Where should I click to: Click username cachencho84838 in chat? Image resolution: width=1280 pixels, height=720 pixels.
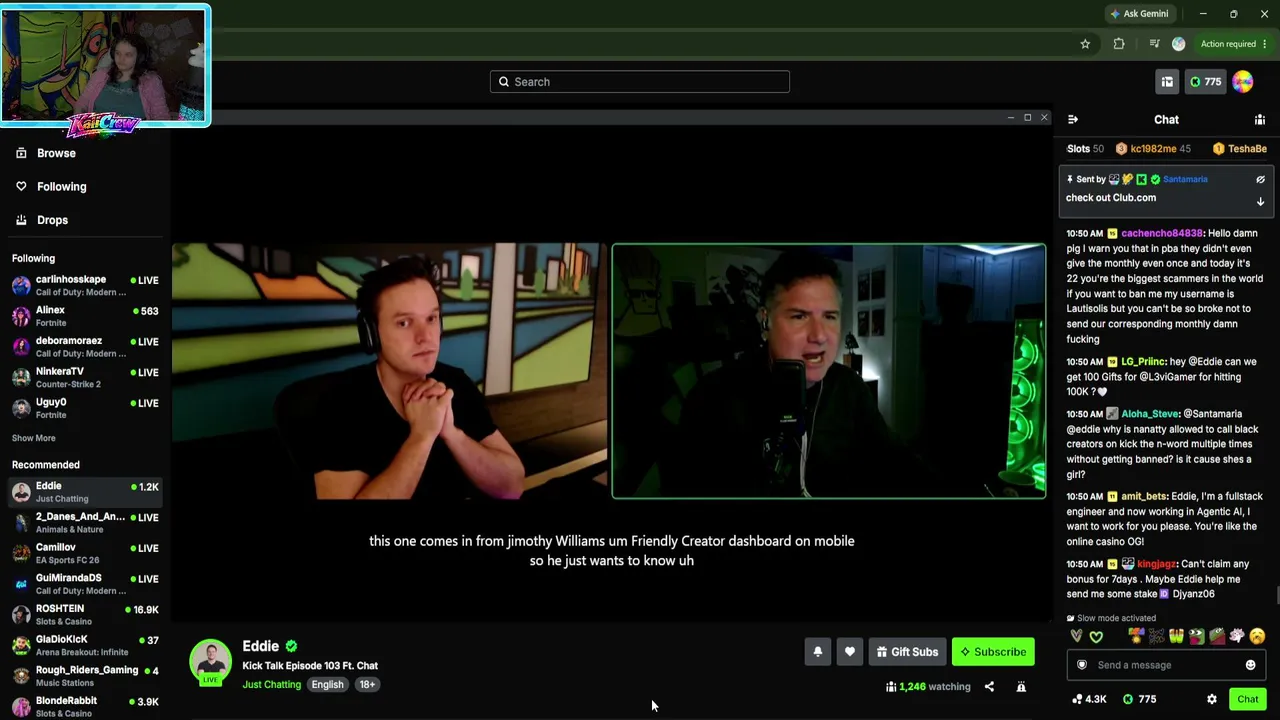1162,233
